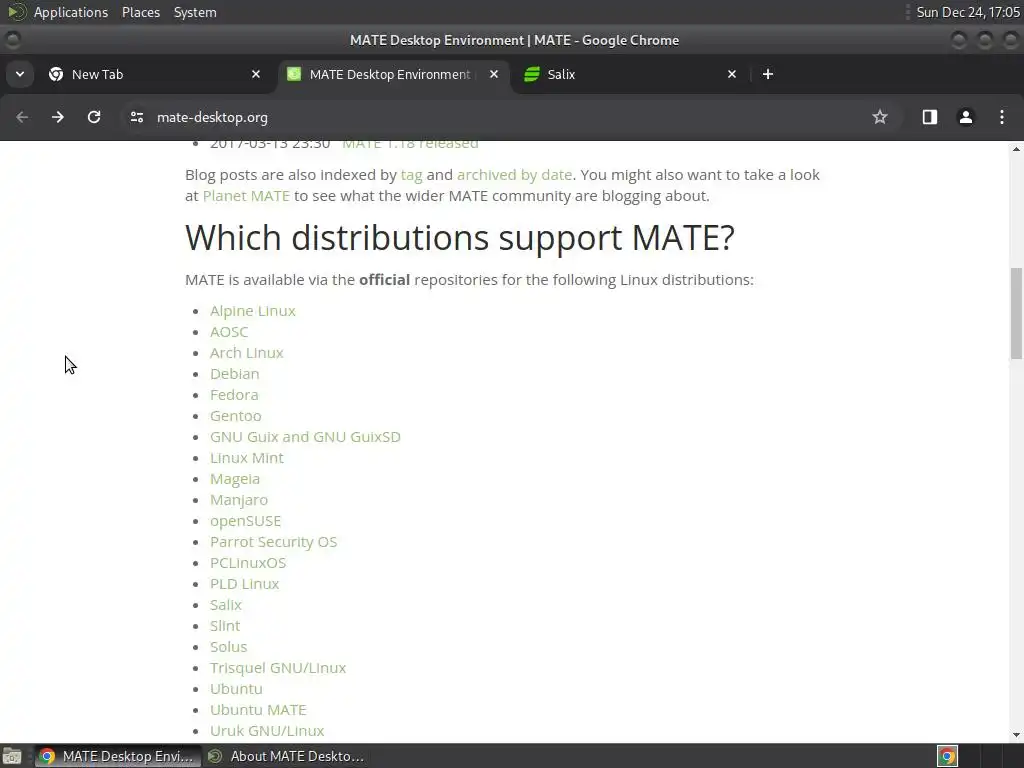Open the Parrot Security OS link
Screen dimensions: 1024x768
[274, 542]
